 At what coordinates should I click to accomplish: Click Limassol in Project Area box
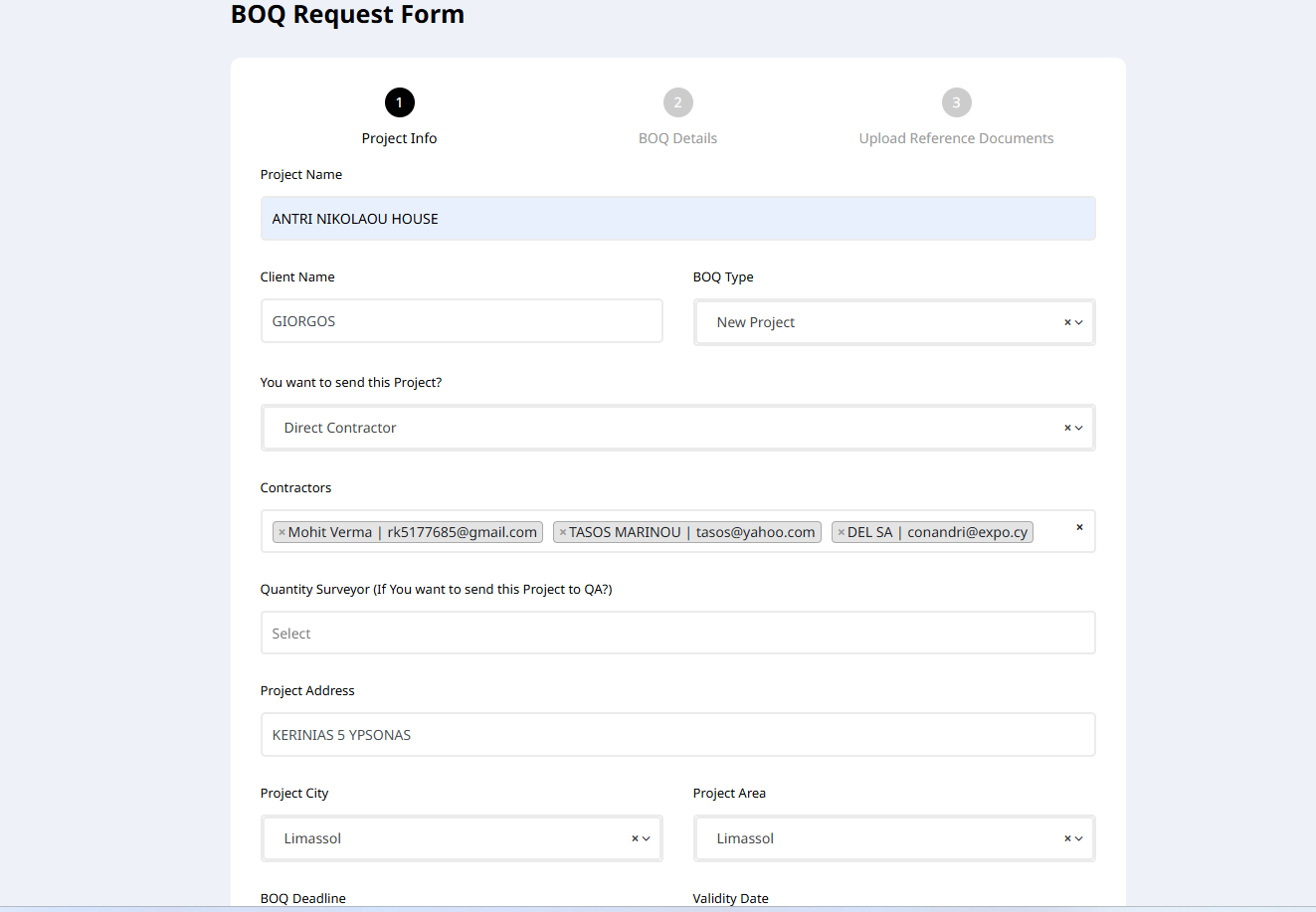[745, 838]
